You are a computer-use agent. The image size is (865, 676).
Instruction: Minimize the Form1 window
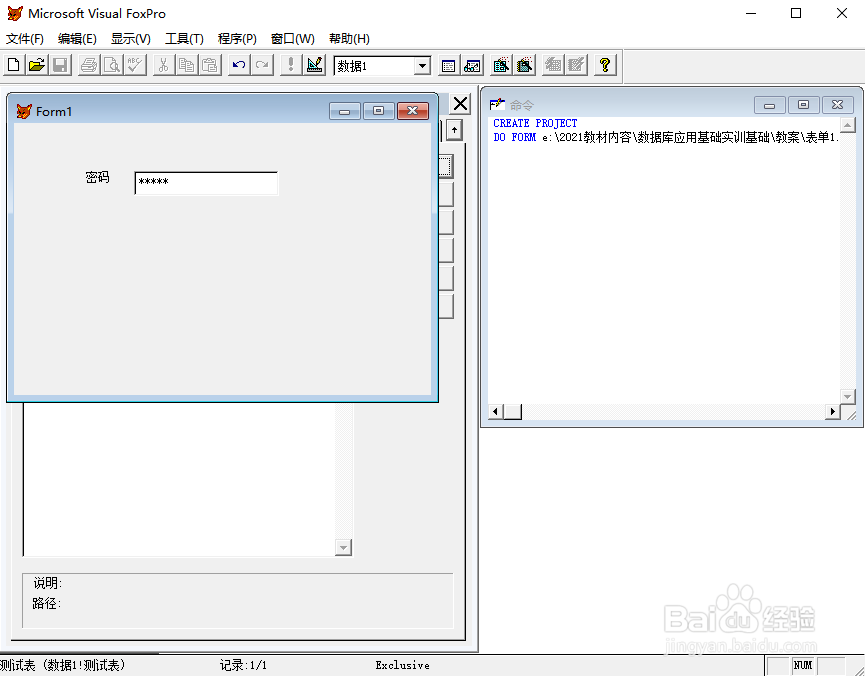pyautogui.click(x=345, y=111)
